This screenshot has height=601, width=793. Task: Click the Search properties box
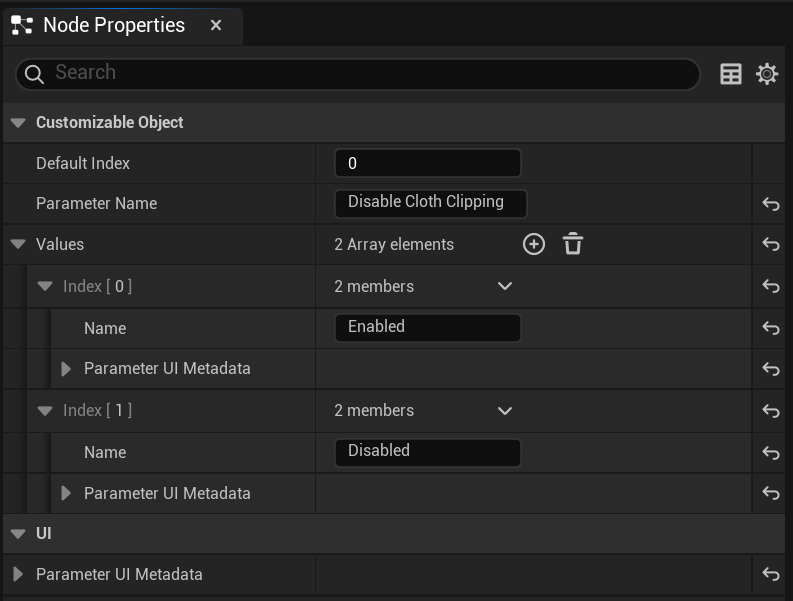pyautogui.click(x=358, y=74)
